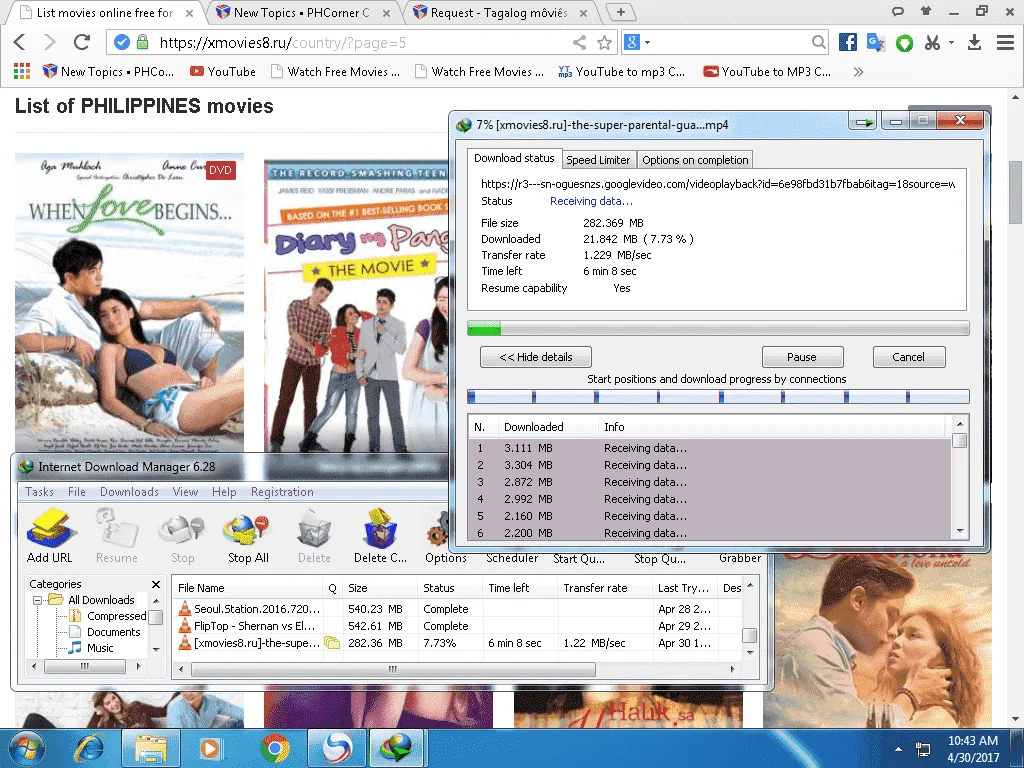Open Windows Explorer folder on taskbar
The width and height of the screenshot is (1024, 768).
click(x=150, y=748)
